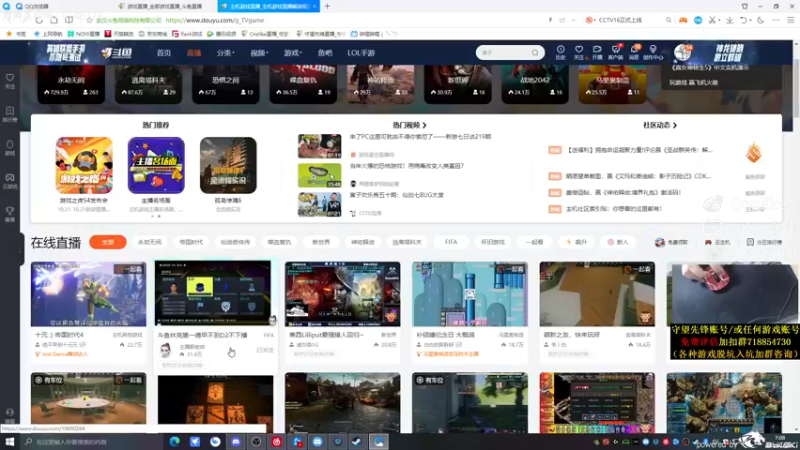
Task: Click the browser home icon
Action: pyautogui.click(x=54, y=20)
